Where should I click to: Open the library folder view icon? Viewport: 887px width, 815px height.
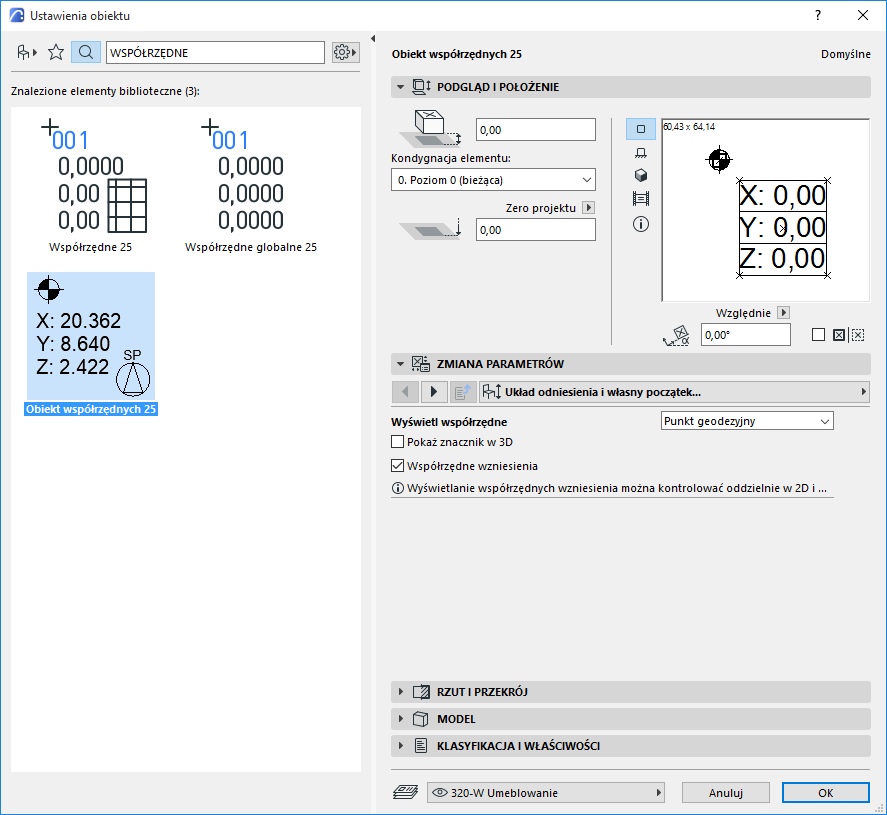click(27, 53)
